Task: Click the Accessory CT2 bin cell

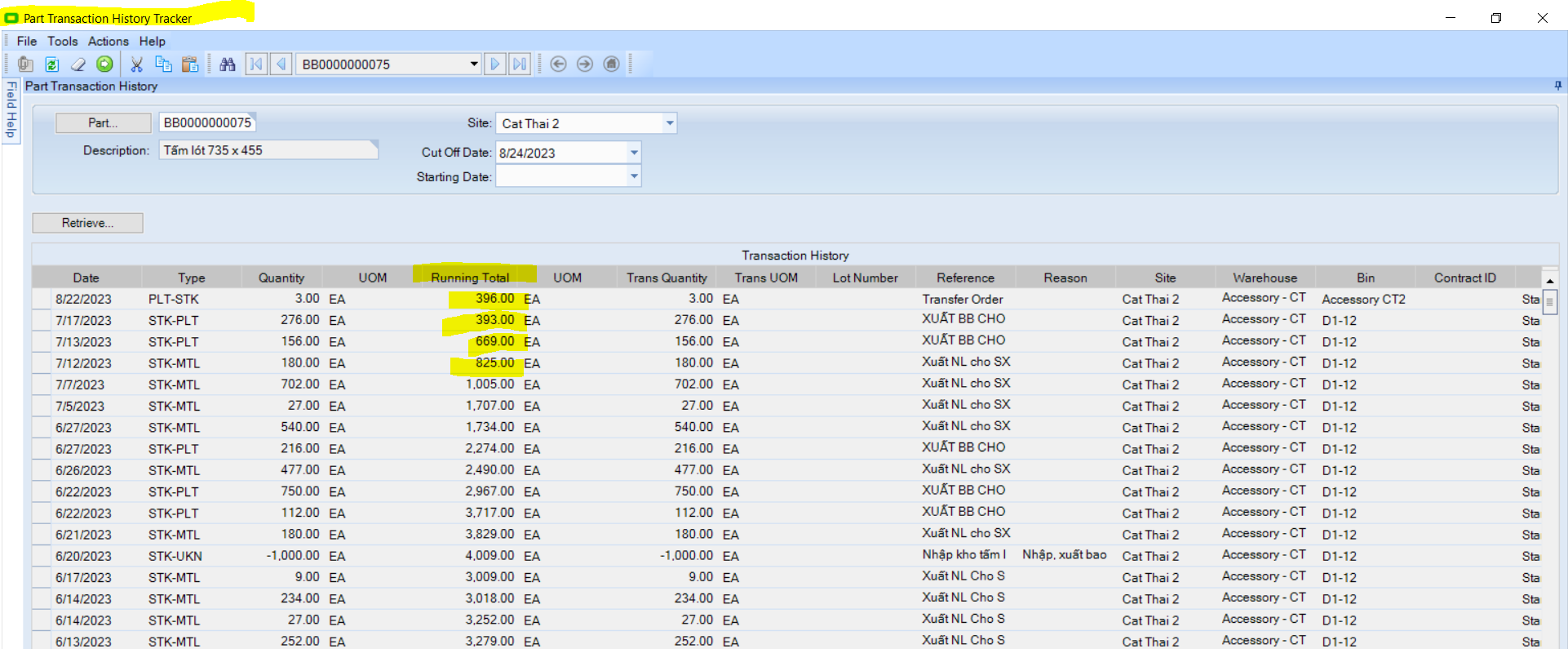Action: pyautogui.click(x=1364, y=299)
